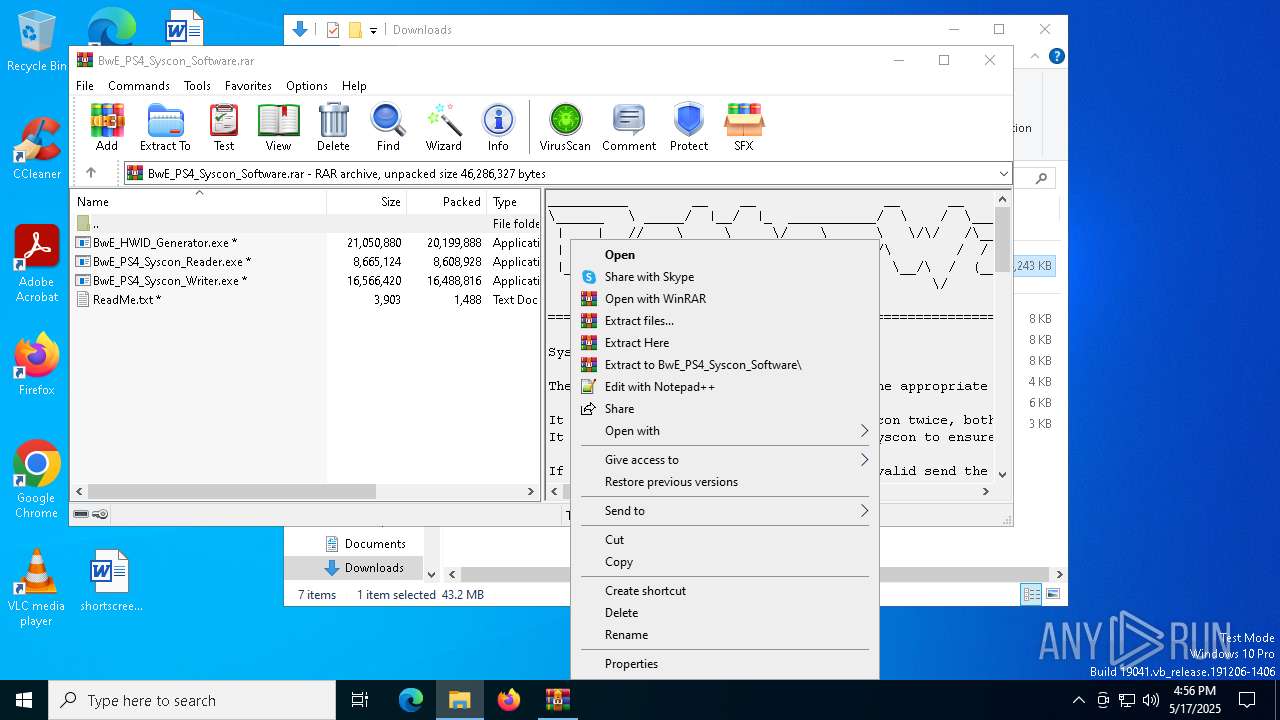Click the Comment toolbar icon
This screenshot has height=720, width=1280.
click(x=629, y=127)
